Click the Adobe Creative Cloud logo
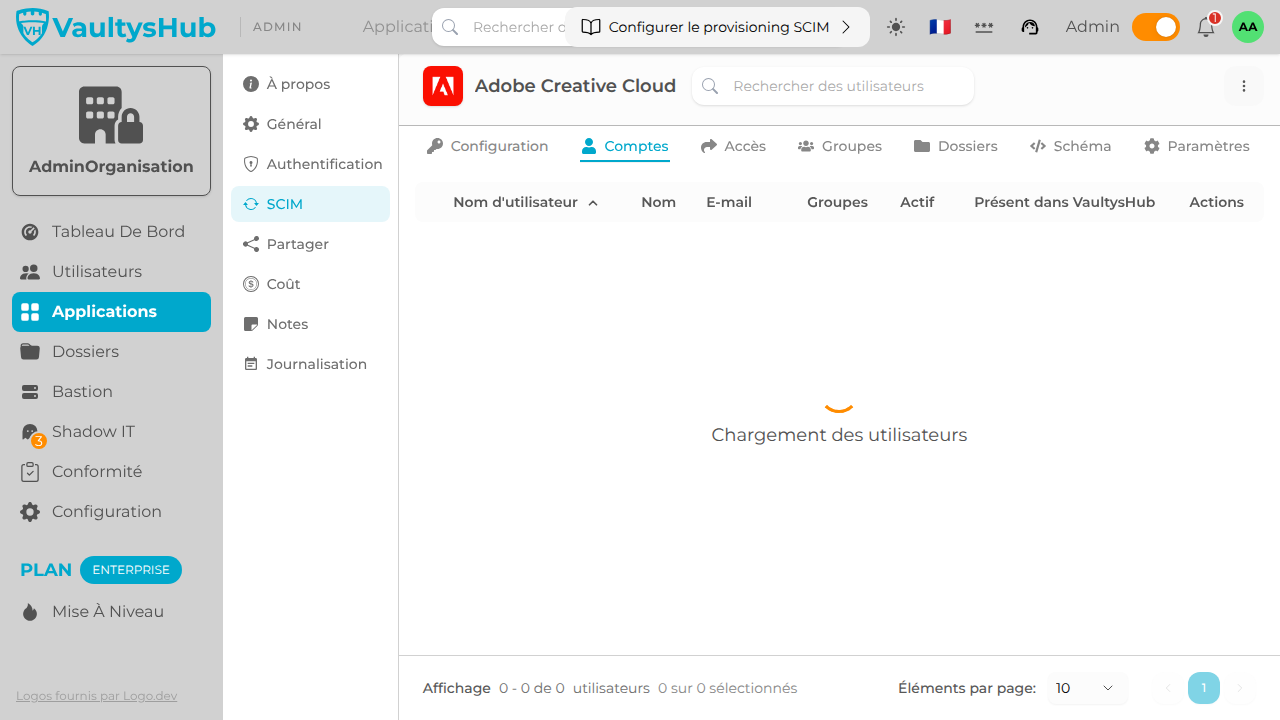This screenshot has width=1280, height=720. tap(443, 86)
